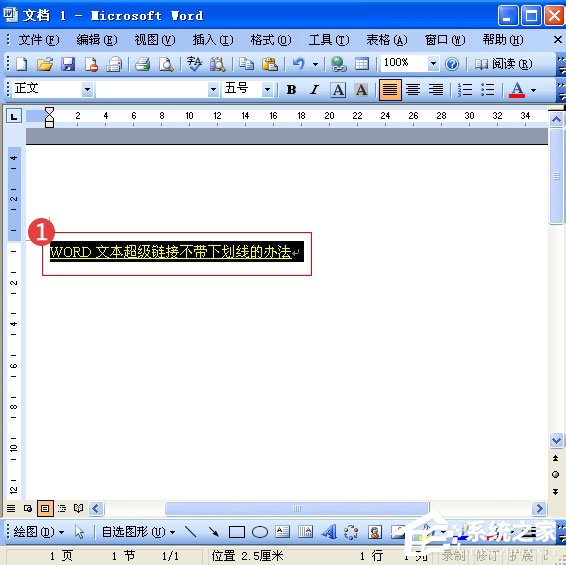Open the 插入(I) menu

pos(213,40)
